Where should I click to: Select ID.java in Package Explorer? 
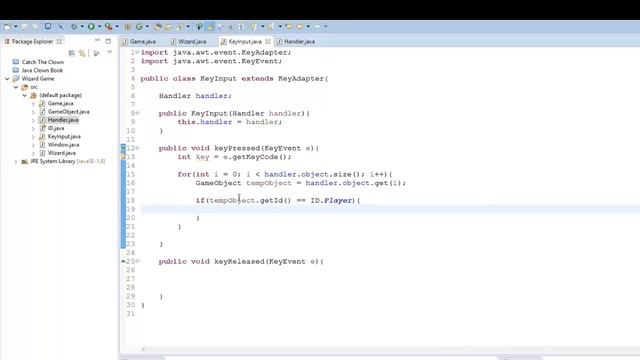point(56,128)
